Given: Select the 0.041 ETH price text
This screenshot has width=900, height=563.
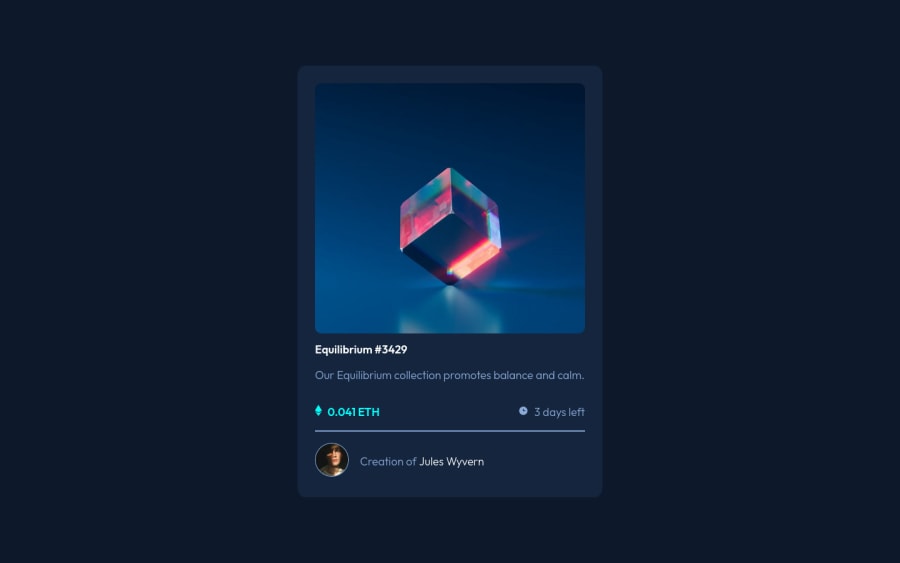Looking at the screenshot, I should pos(354,412).
